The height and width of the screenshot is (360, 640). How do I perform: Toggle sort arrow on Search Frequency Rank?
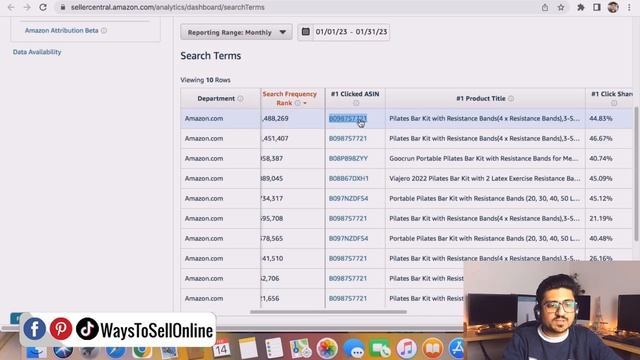click(305, 103)
